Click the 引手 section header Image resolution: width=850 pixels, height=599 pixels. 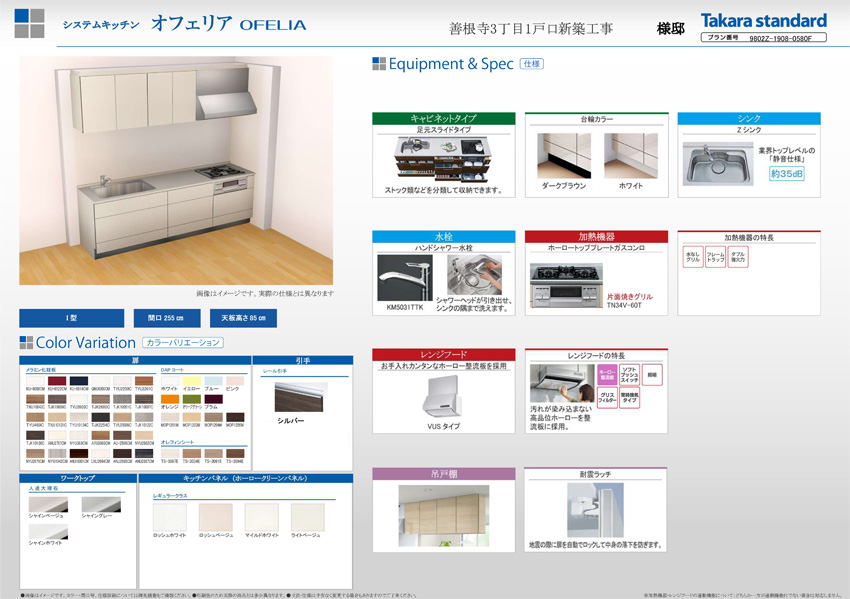click(x=302, y=360)
